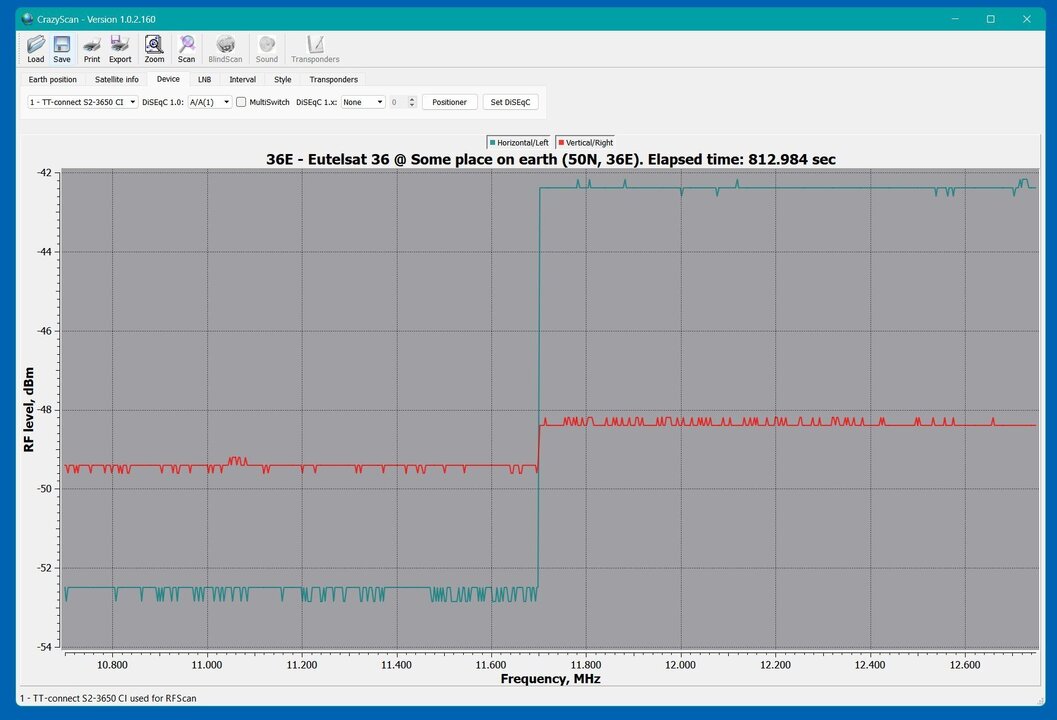The width and height of the screenshot is (1057, 720).
Task: Click the BlindScan toolbar icon
Action: [x=225, y=49]
